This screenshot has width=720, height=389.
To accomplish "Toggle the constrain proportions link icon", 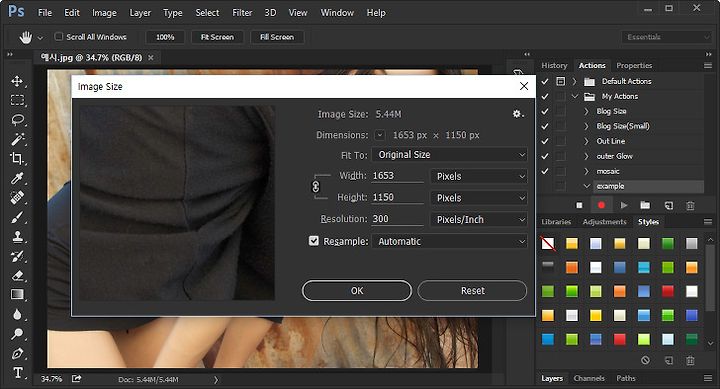I will pos(315,186).
